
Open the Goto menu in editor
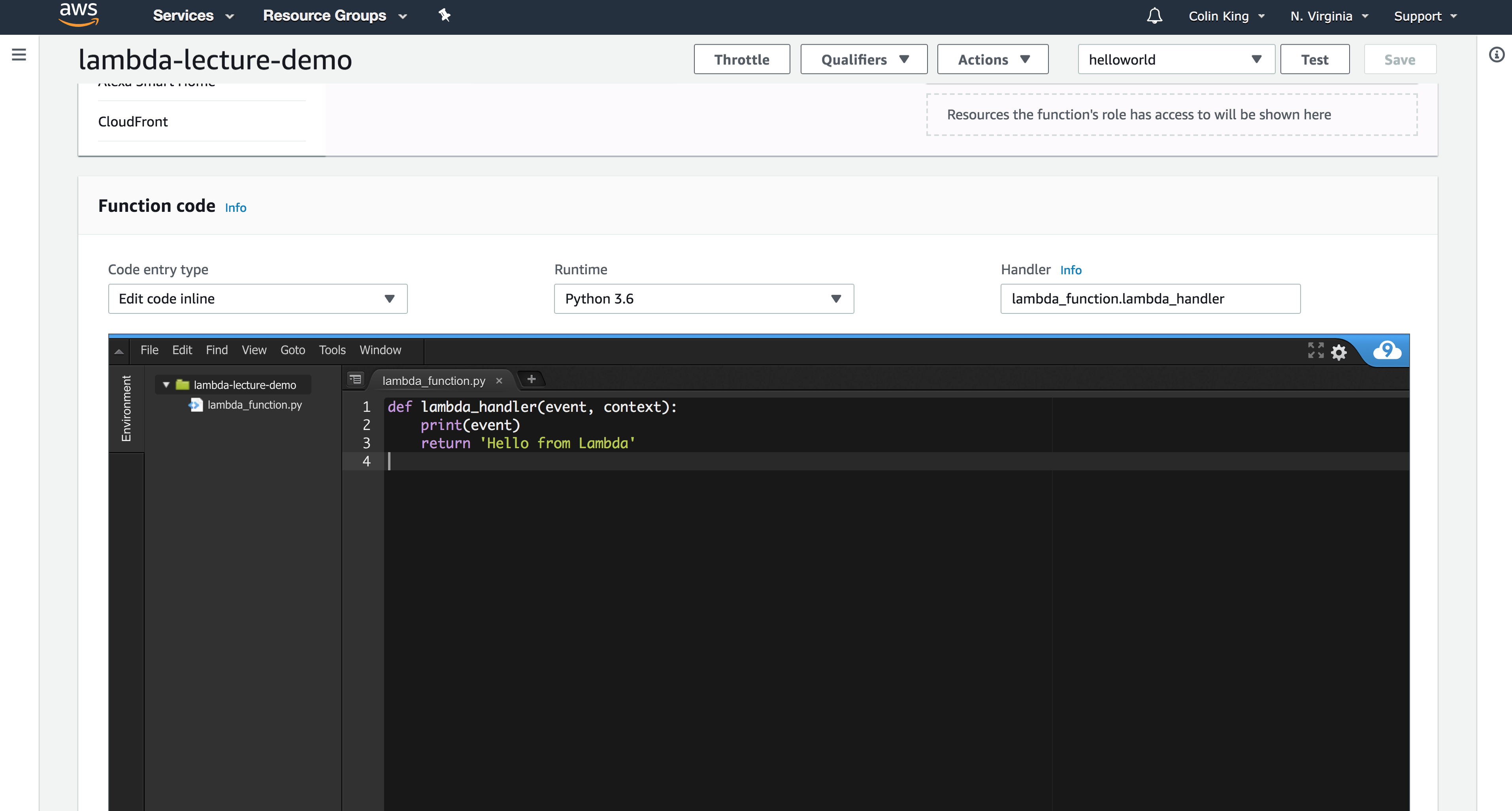(292, 350)
